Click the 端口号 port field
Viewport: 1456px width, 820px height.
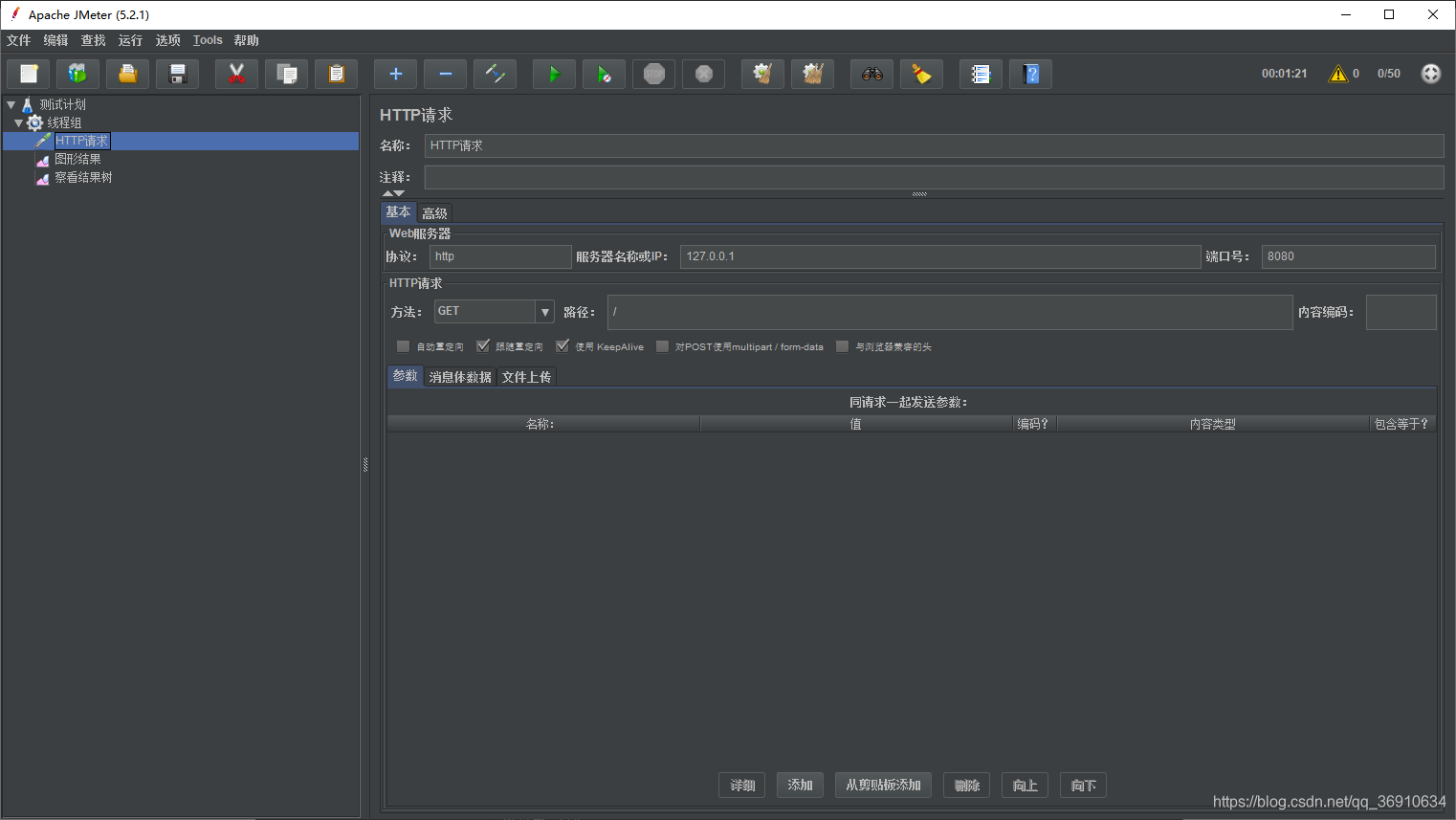[x=1349, y=256]
